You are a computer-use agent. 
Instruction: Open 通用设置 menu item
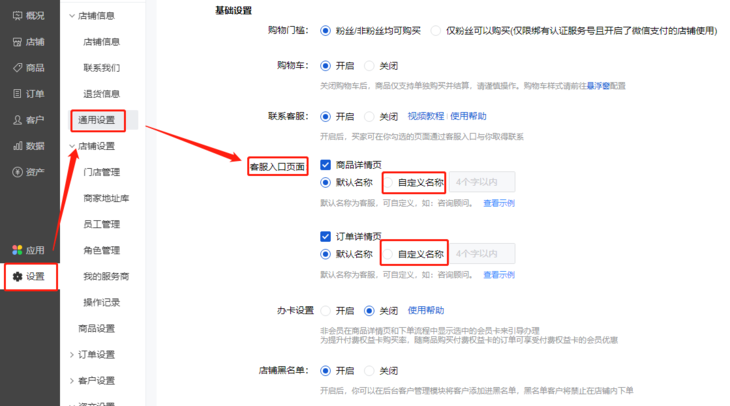click(x=96, y=120)
